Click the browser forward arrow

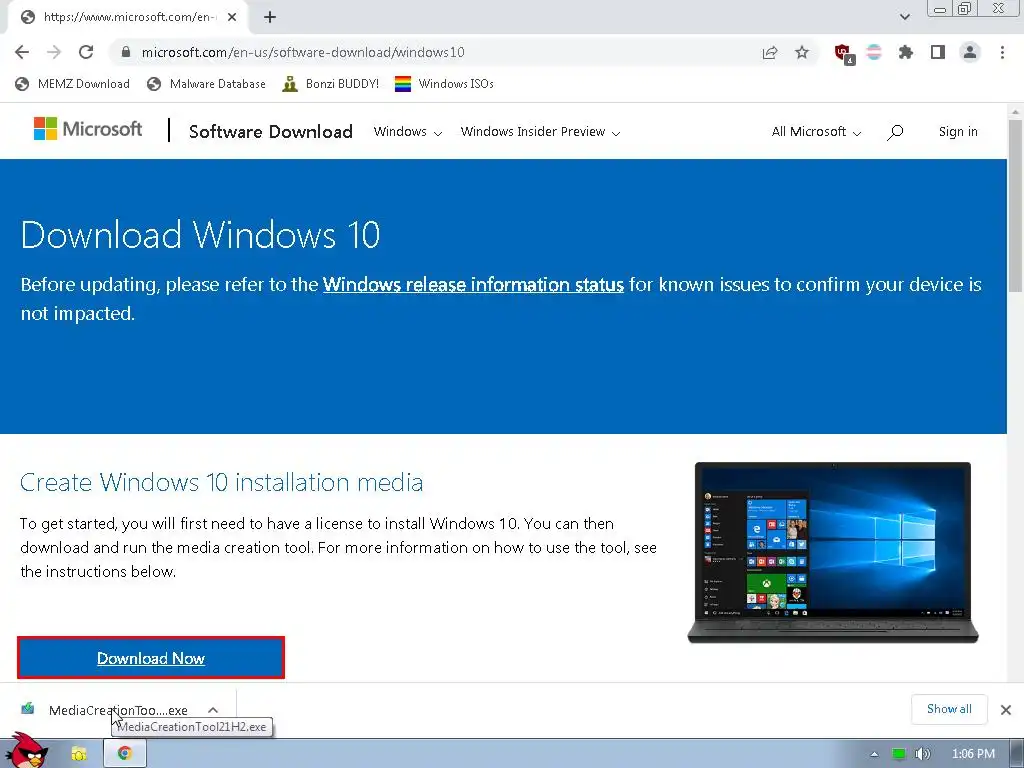pos(54,52)
